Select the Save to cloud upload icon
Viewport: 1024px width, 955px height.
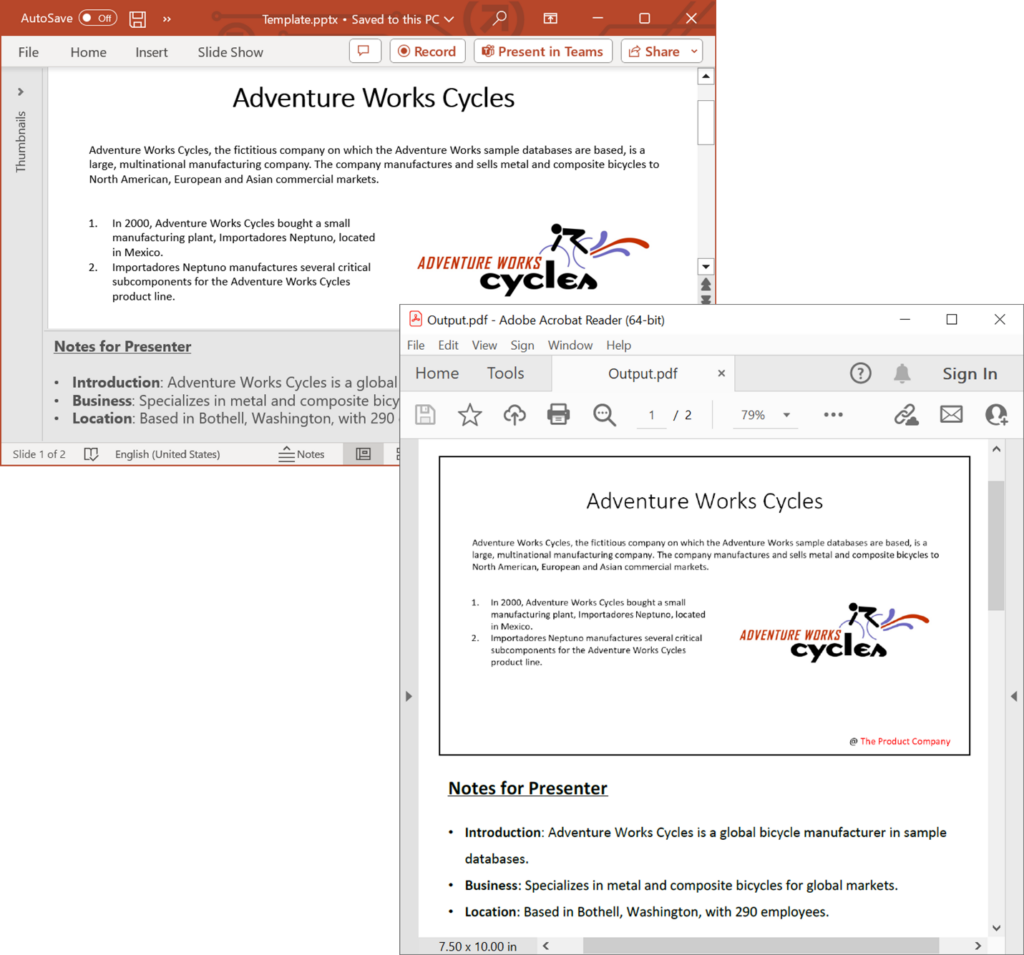pos(514,414)
